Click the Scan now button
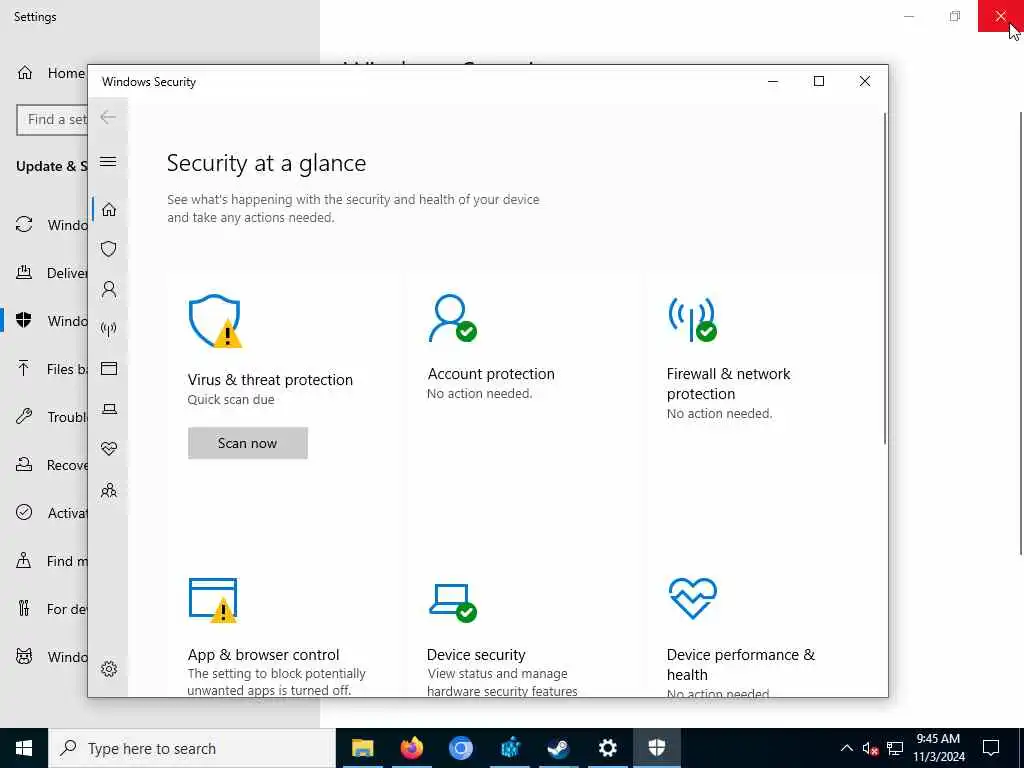 click(248, 443)
